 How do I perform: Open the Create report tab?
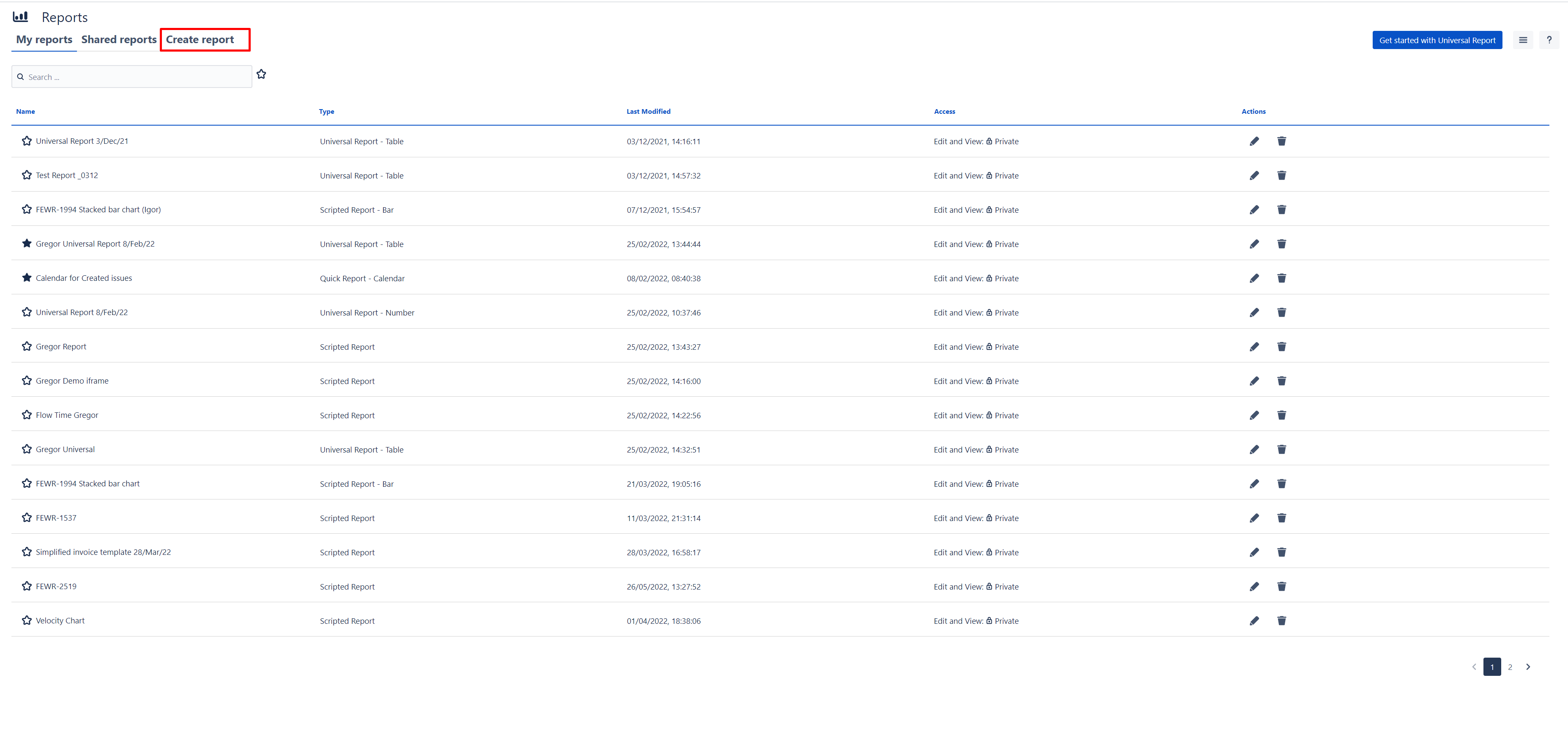click(200, 40)
